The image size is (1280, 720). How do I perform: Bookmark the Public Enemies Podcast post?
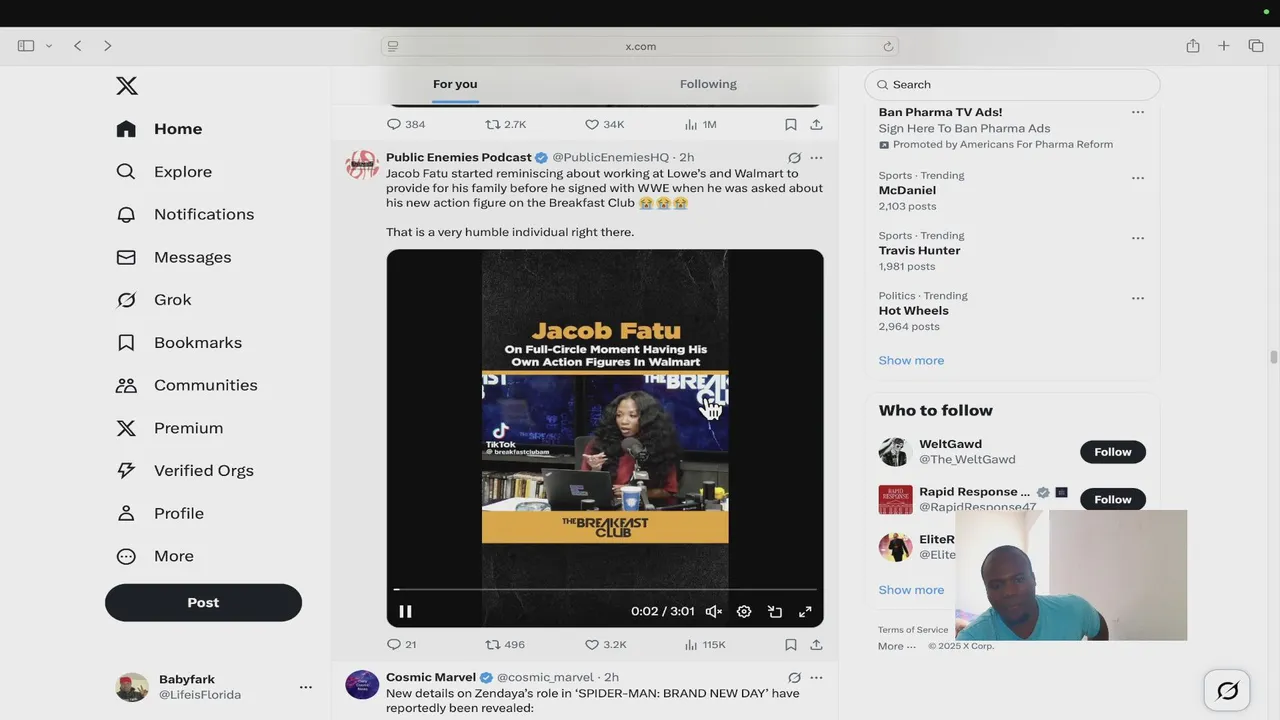click(x=790, y=645)
